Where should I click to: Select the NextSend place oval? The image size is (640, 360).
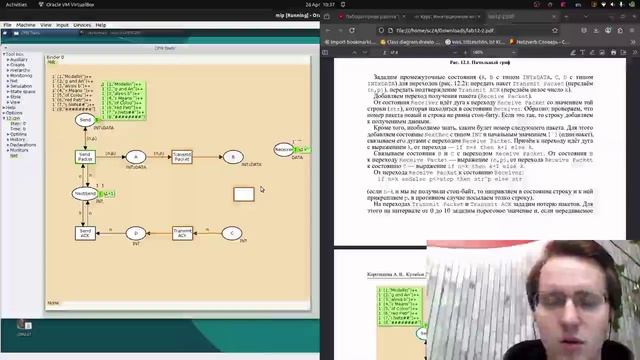85,193
